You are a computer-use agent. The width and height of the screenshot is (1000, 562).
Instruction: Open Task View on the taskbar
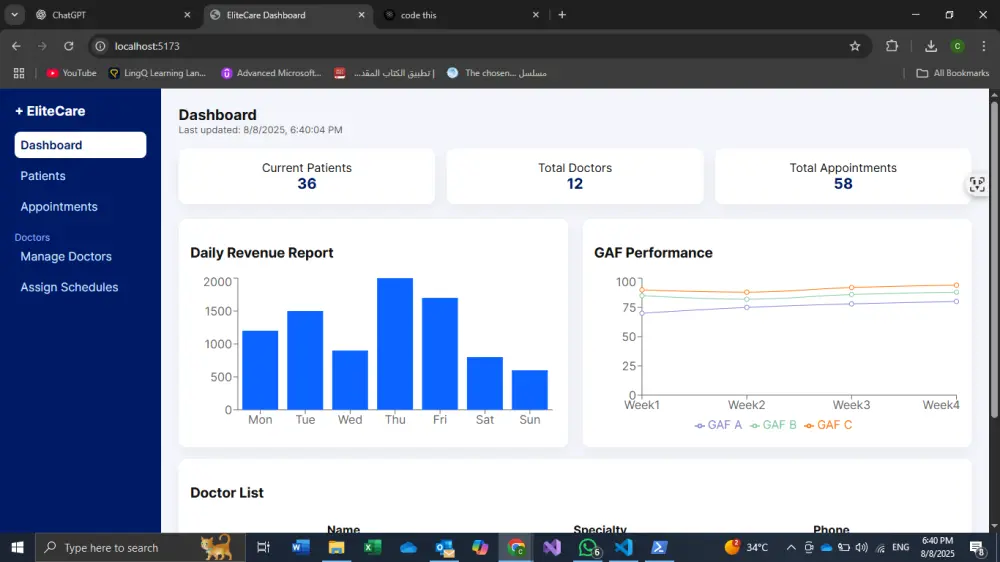(263, 547)
